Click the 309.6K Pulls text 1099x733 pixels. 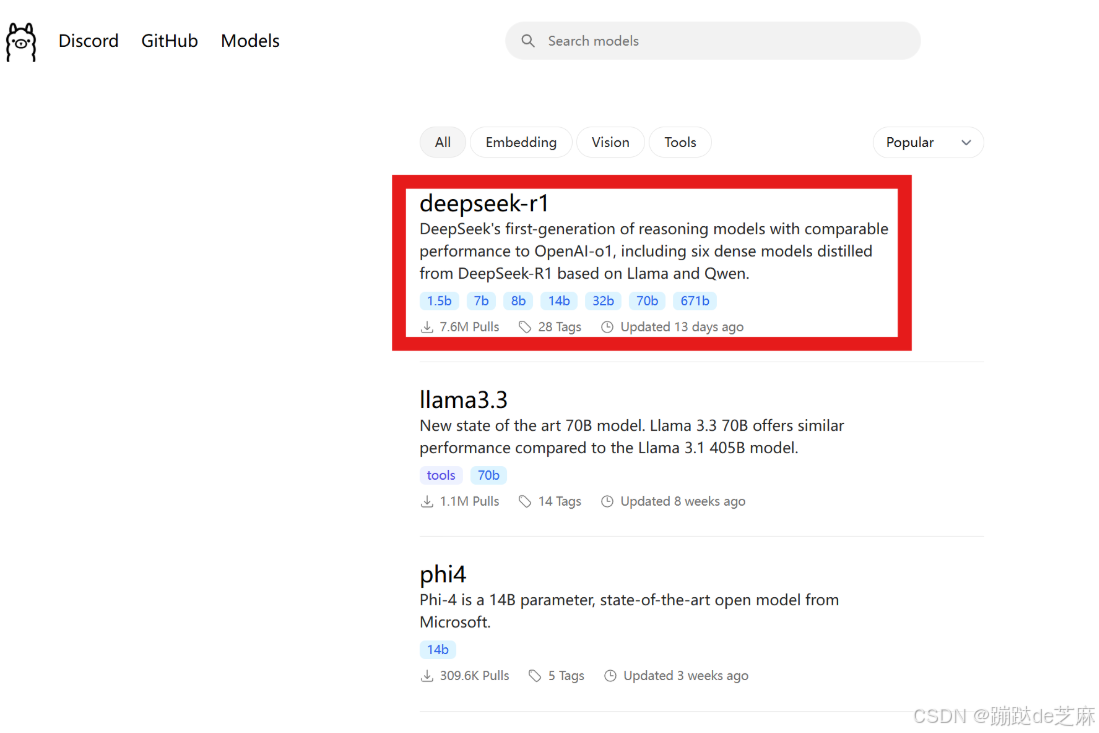[x=475, y=676]
